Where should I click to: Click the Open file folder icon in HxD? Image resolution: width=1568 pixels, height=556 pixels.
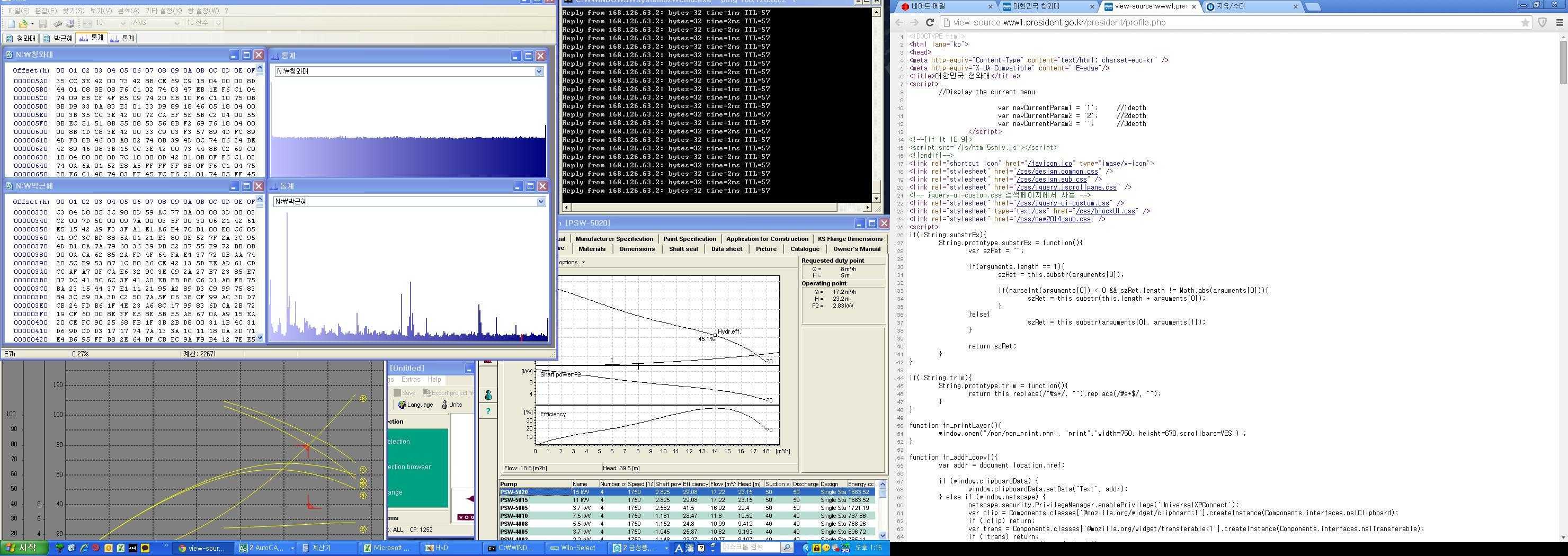(23, 24)
